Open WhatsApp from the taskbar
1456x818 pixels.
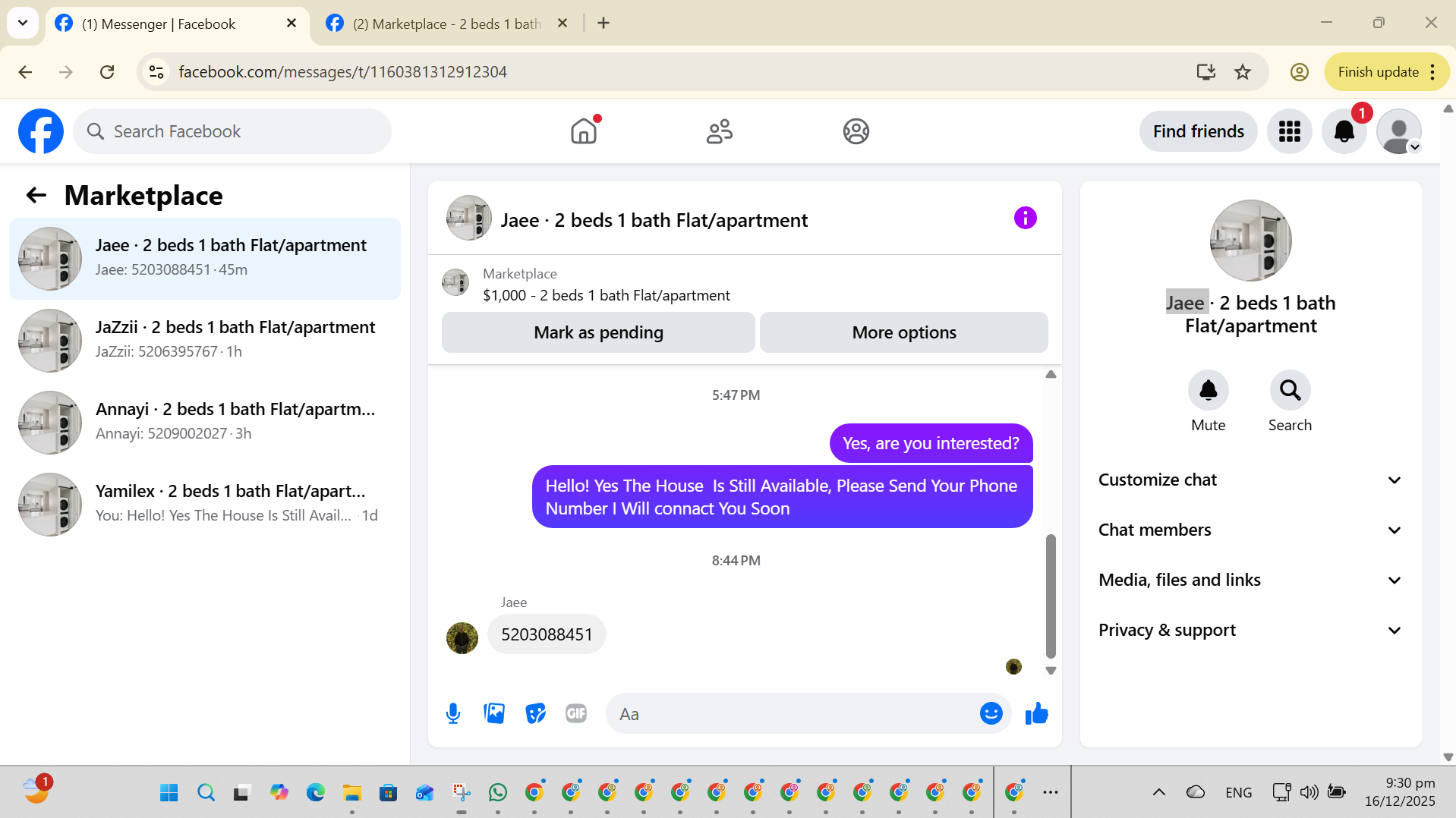point(498,793)
